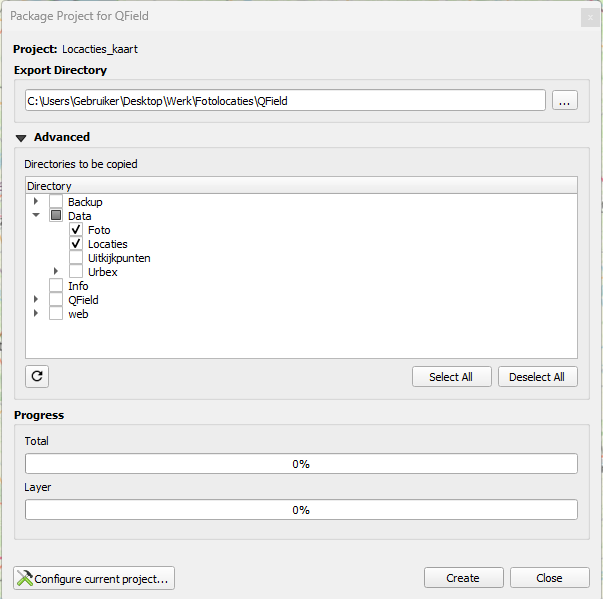The width and height of the screenshot is (603, 599).
Task: Click the Create button
Action: (x=464, y=578)
